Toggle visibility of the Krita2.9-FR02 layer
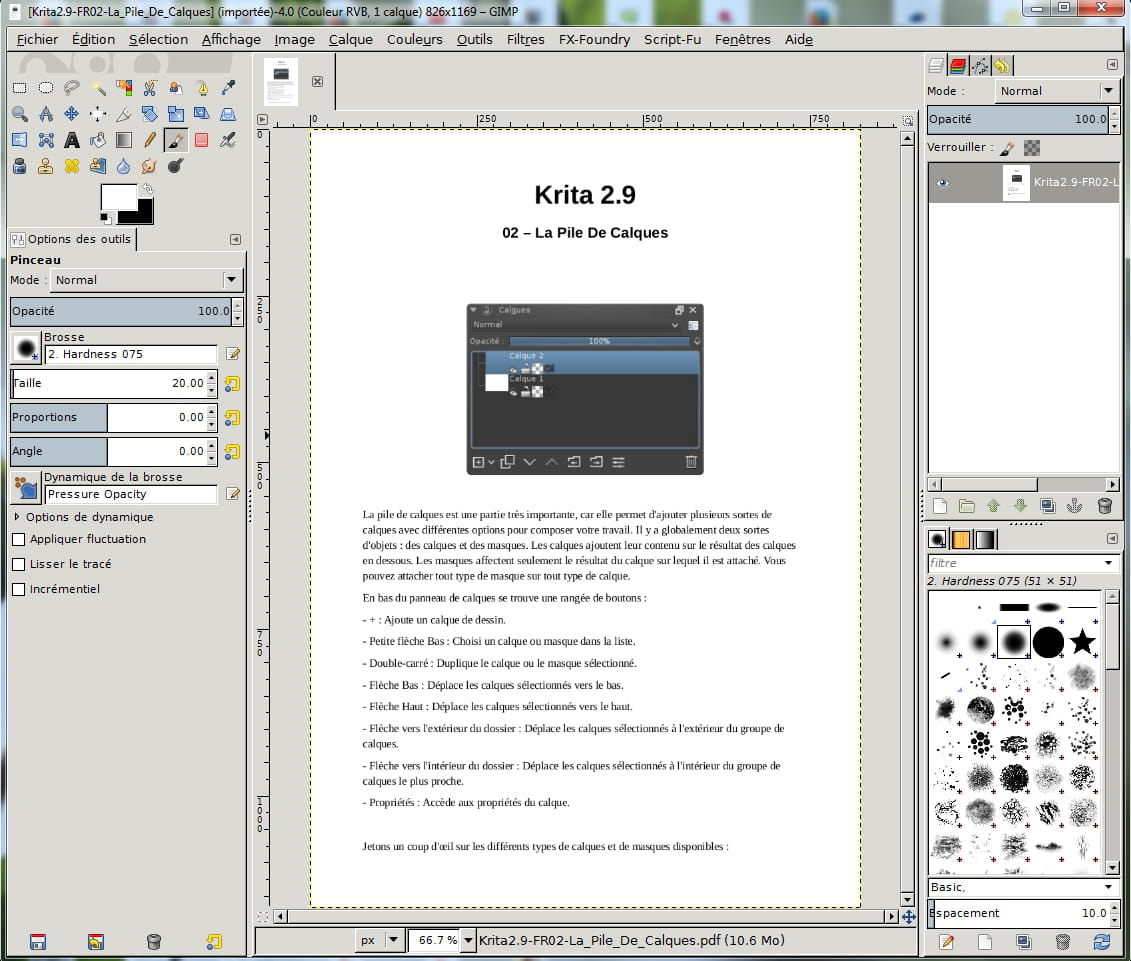Image resolution: width=1131 pixels, height=961 pixels. click(943, 183)
